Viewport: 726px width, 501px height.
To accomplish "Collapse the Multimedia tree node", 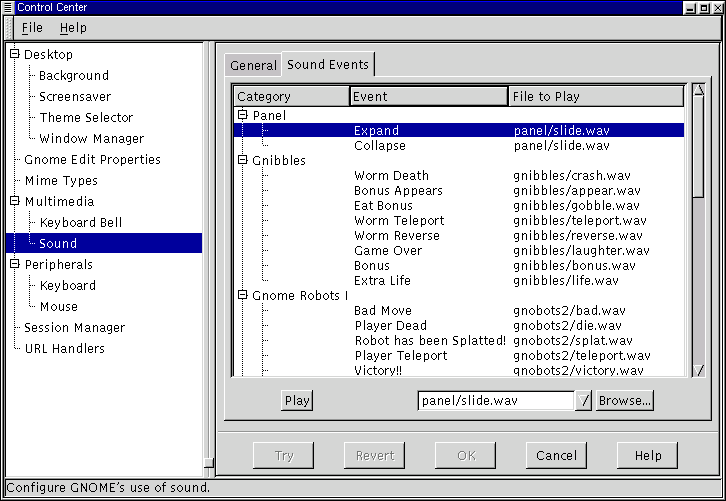I will [x=14, y=201].
